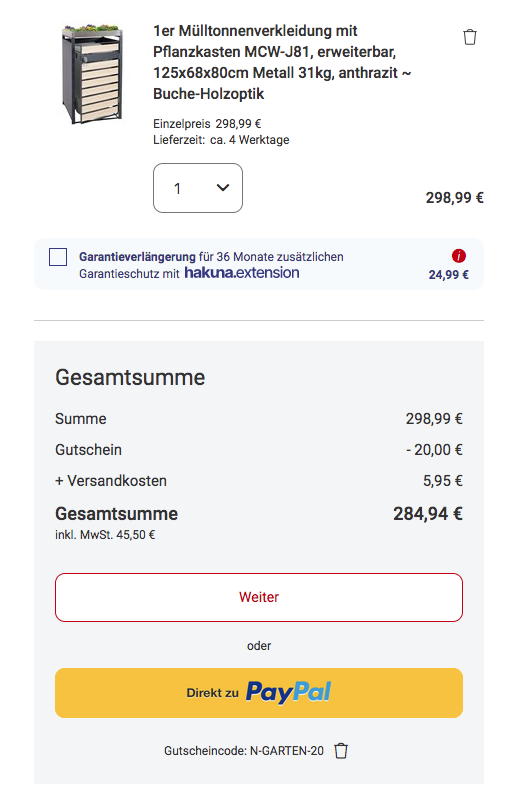Image resolution: width=513 pixels, height=808 pixels.
Task: Click the quantity dropdown chevron arrow
Action: pyautogui.click(x=223, y=188)
